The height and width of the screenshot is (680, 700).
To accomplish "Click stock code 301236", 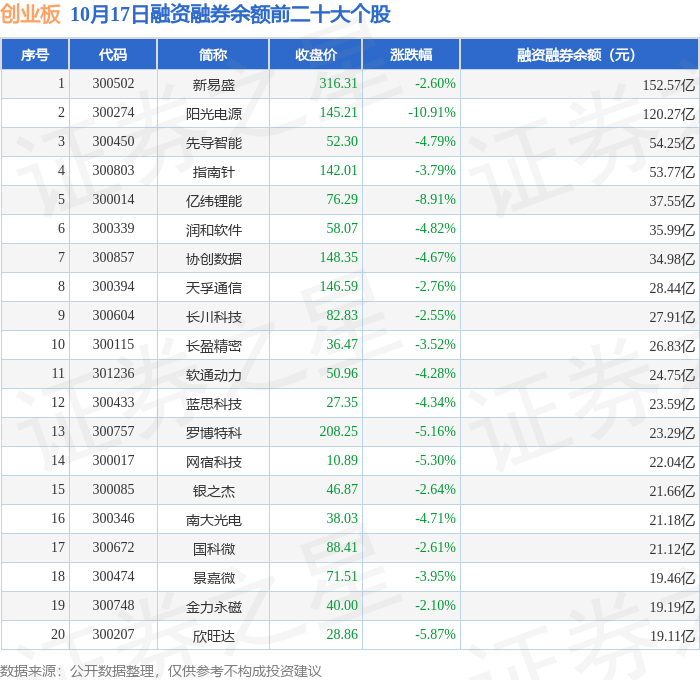I will pyautogui.click(x=113, y=374).
